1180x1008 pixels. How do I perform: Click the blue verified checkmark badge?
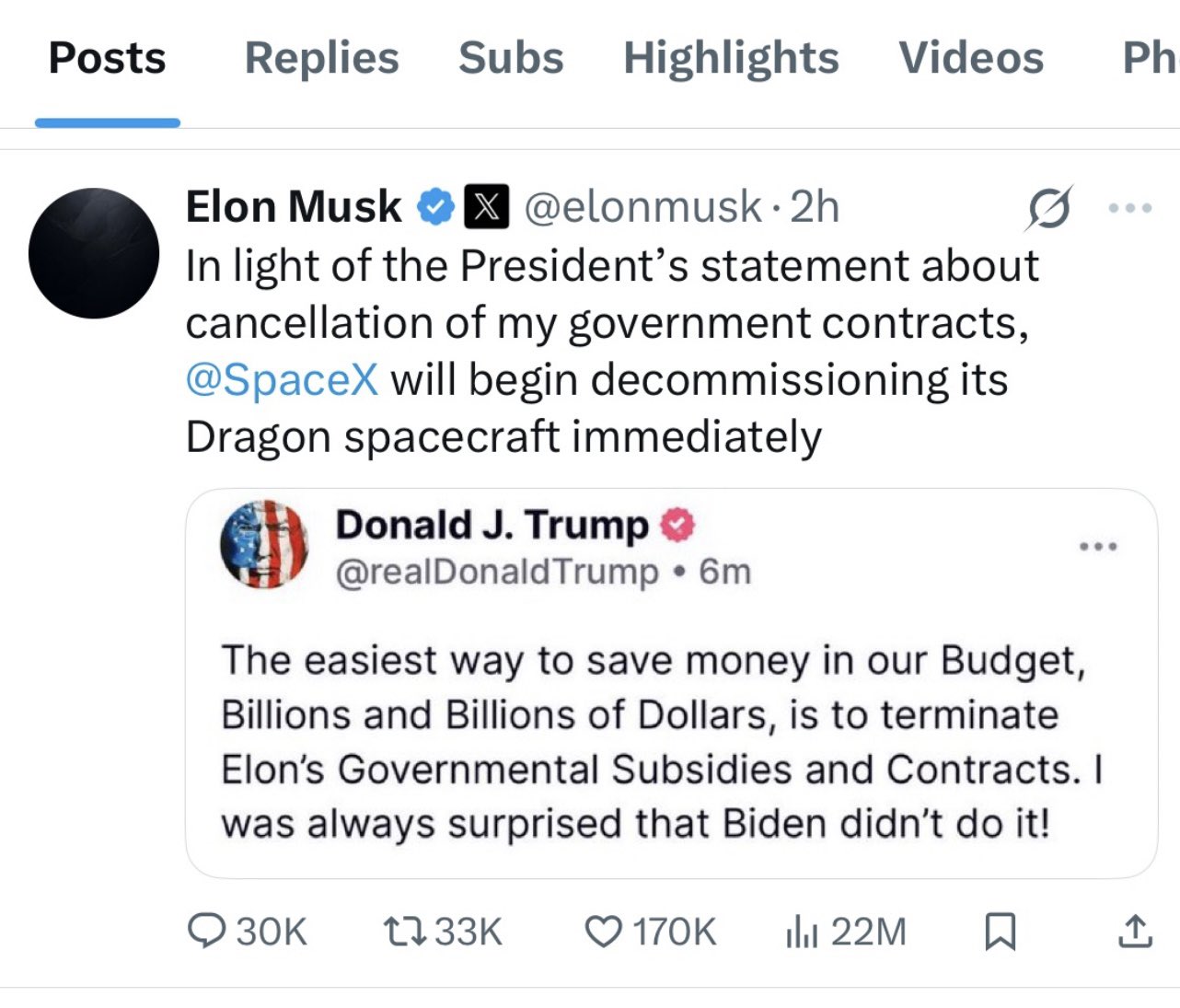[435, 207]
